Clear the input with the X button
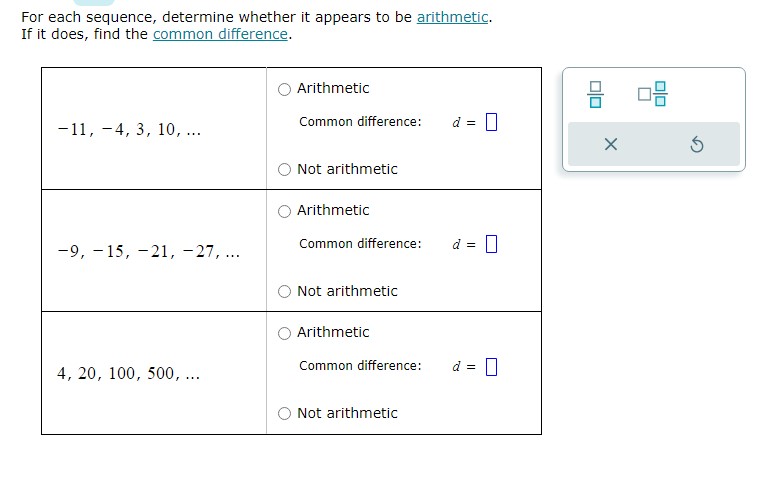 pyautogui.click(x=611, y=144)
